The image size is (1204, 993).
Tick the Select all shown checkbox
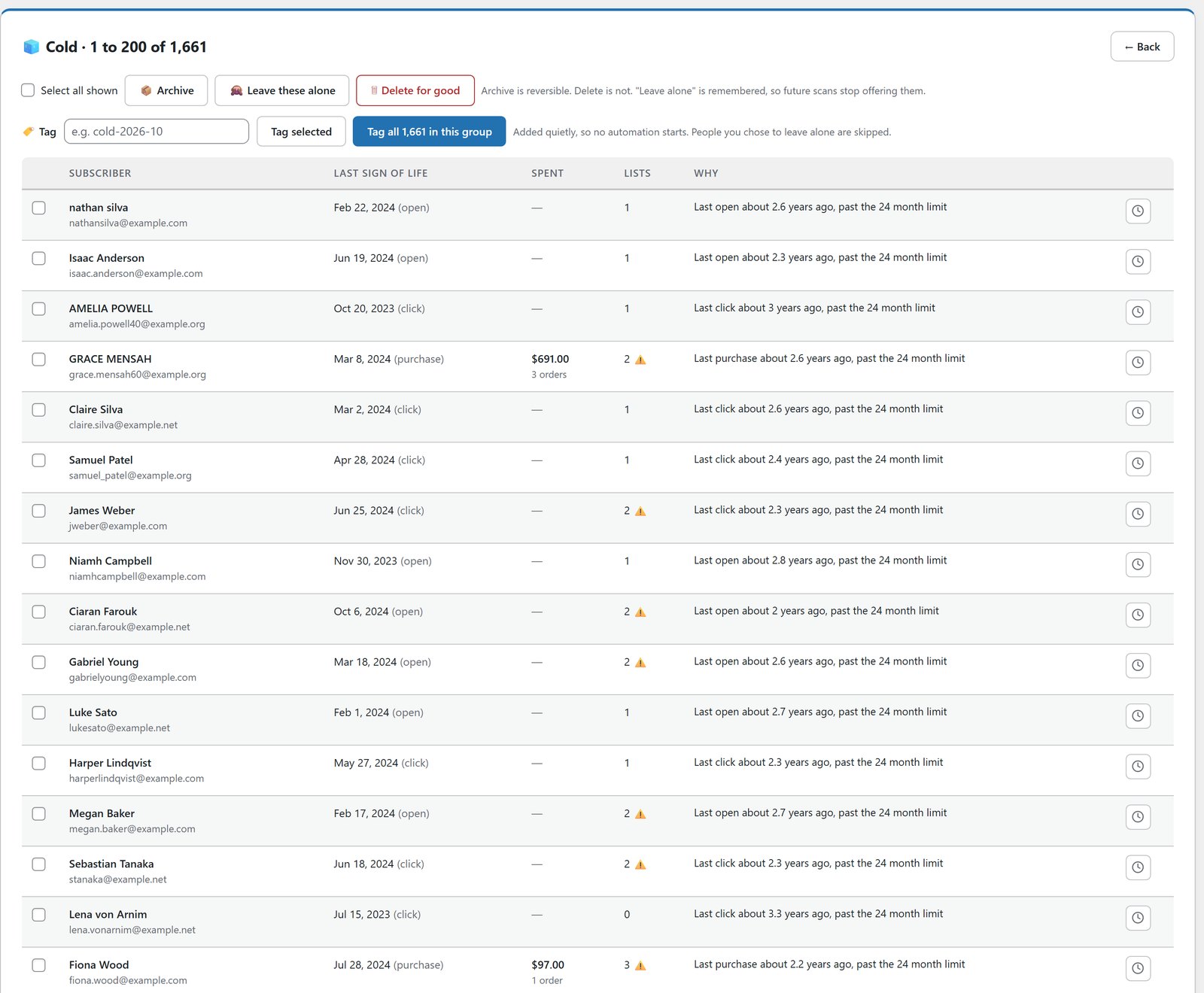[28, 90]
